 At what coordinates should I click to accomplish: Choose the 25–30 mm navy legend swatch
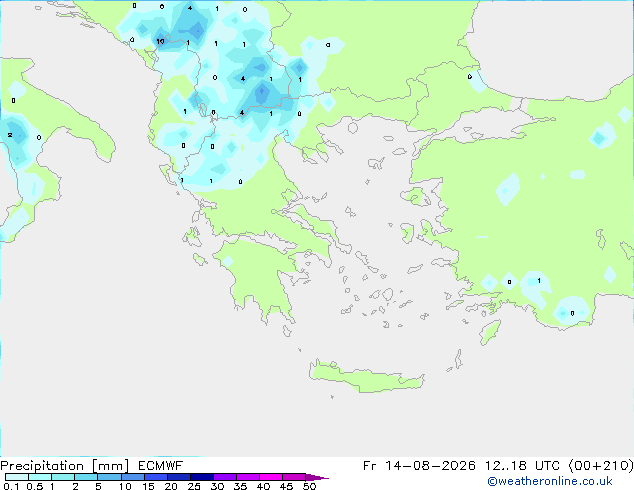point(202,477)
